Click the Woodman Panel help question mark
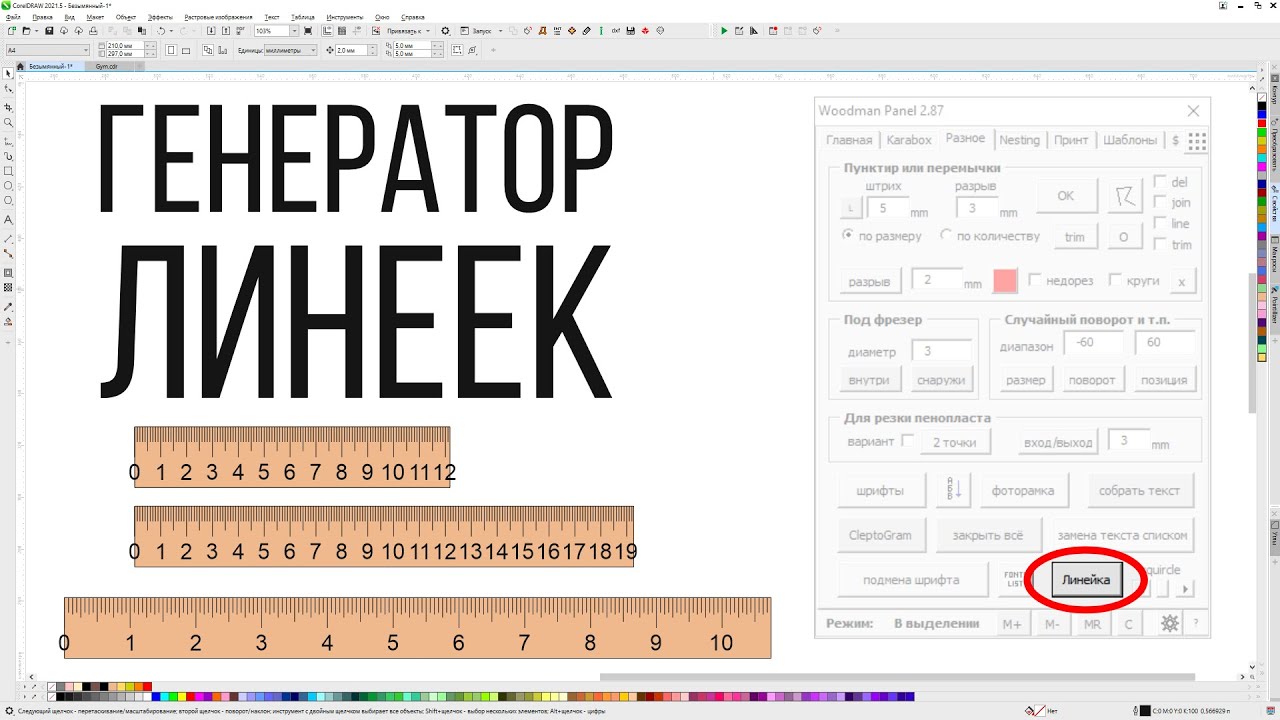The width and height of the screenshot is (1280, 720). click(x=1195, y=624)
